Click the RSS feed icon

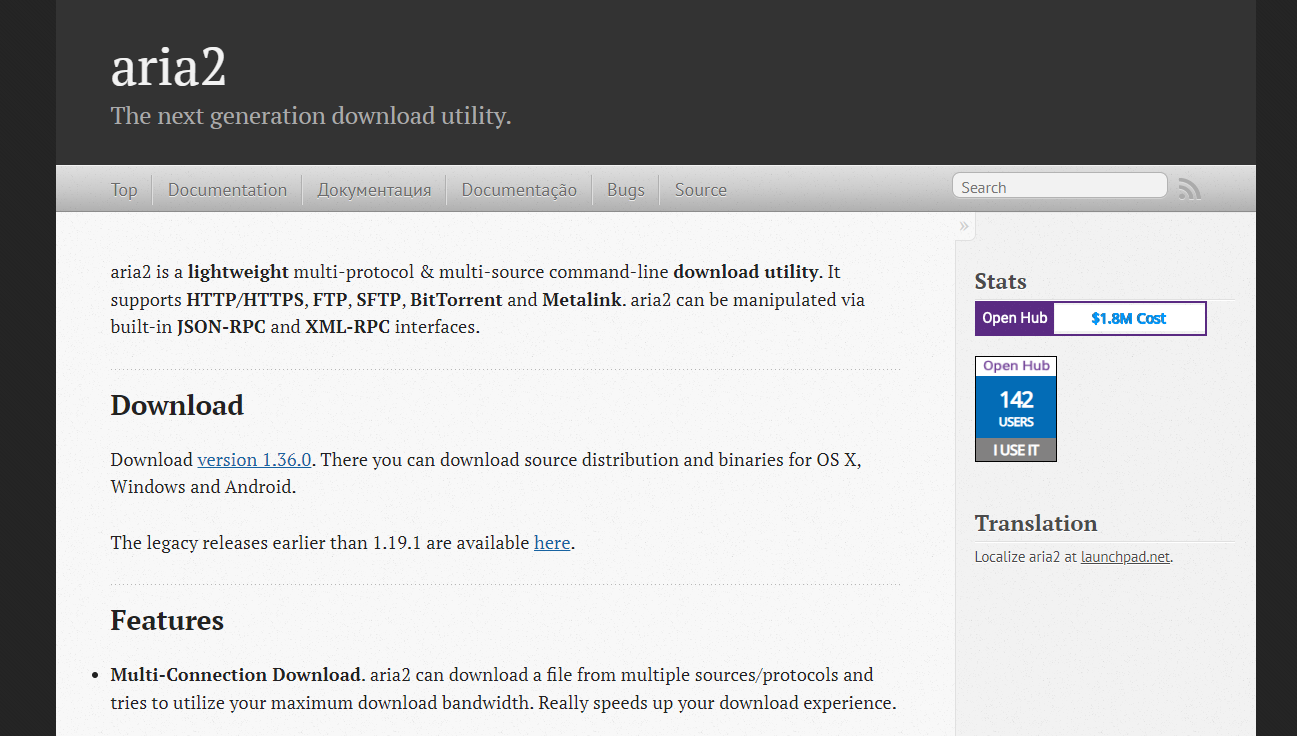click(1189, 188)
